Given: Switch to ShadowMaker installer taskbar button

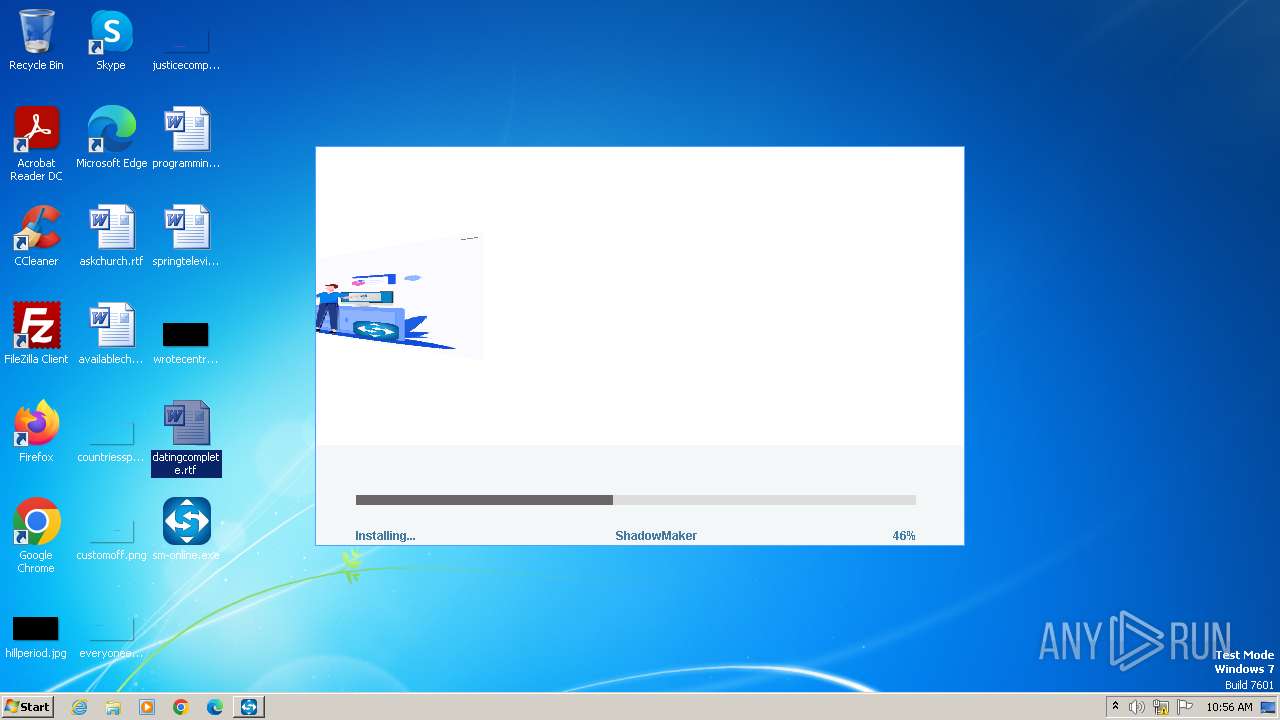Looking at the screenshot, I should tap(249, 707).
